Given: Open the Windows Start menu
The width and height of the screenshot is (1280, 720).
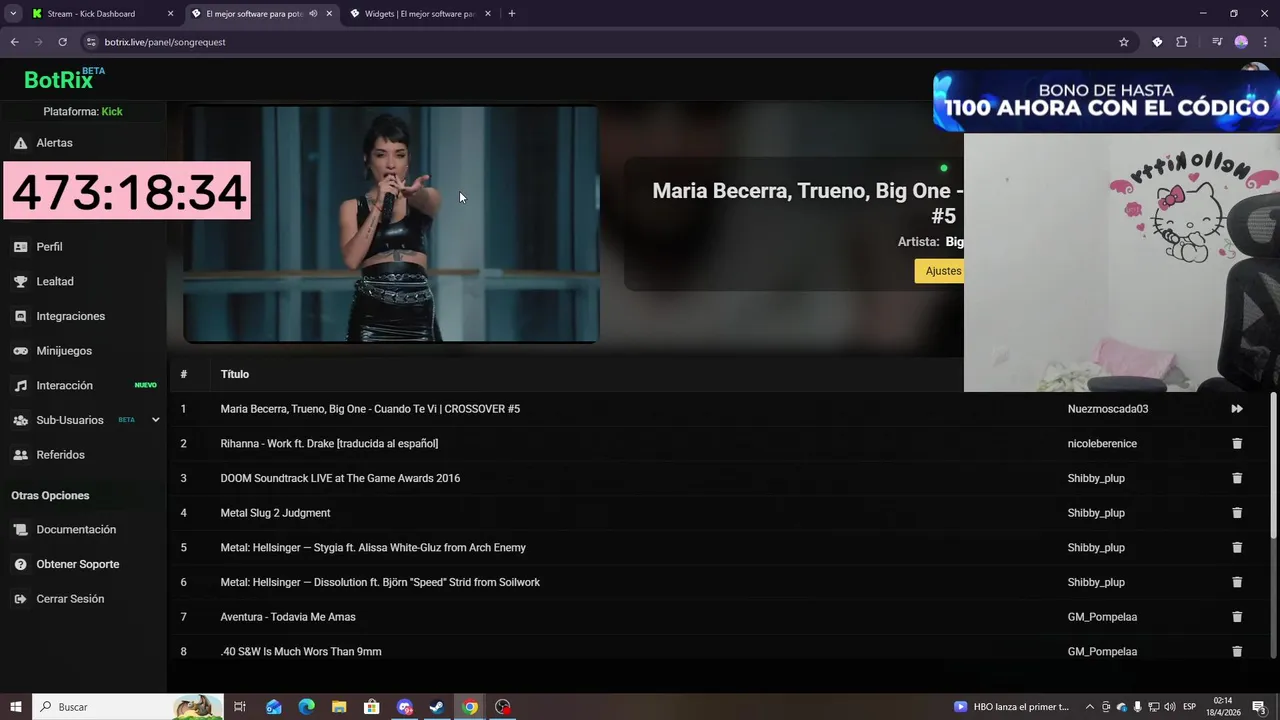Looking at the screenshot, I should pos(16,707).
